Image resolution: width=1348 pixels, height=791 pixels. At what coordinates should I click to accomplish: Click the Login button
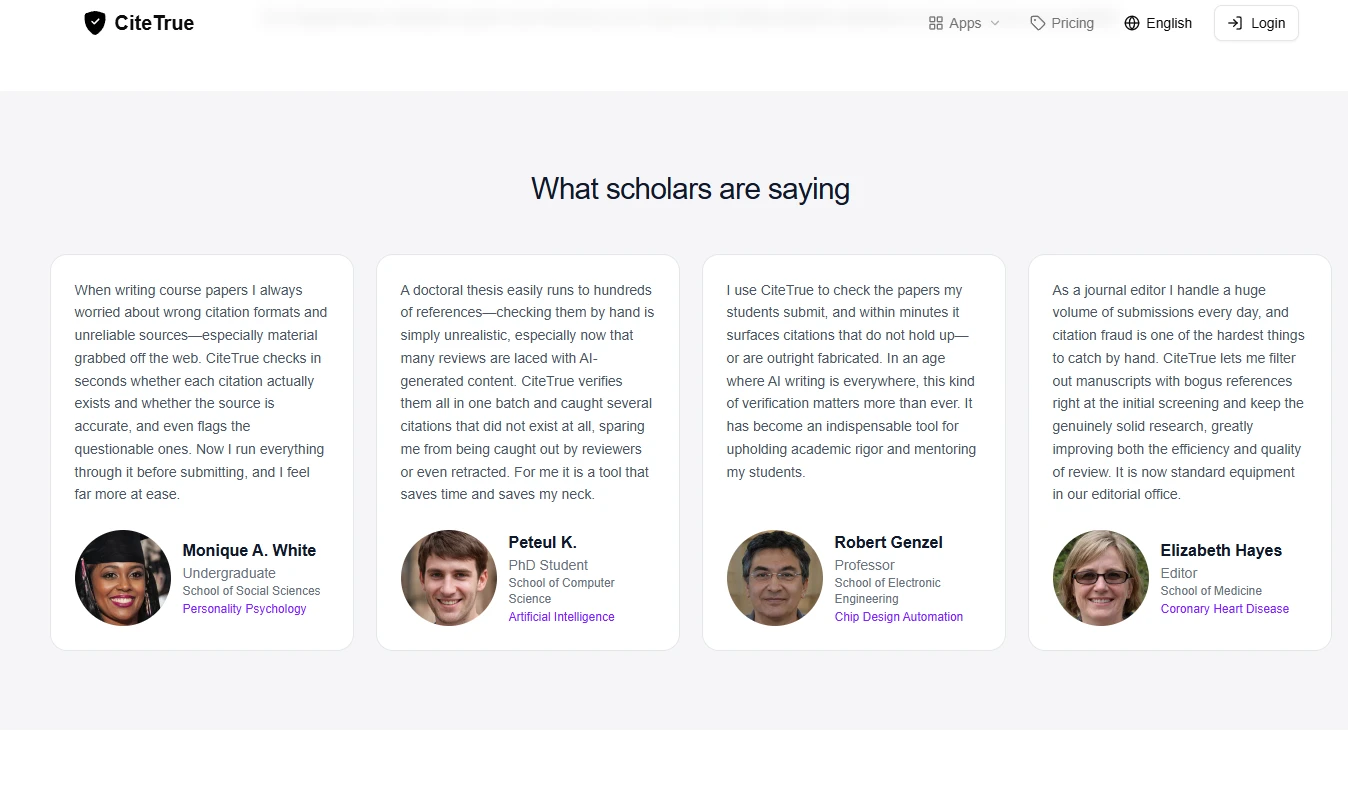coord(1256,23)
